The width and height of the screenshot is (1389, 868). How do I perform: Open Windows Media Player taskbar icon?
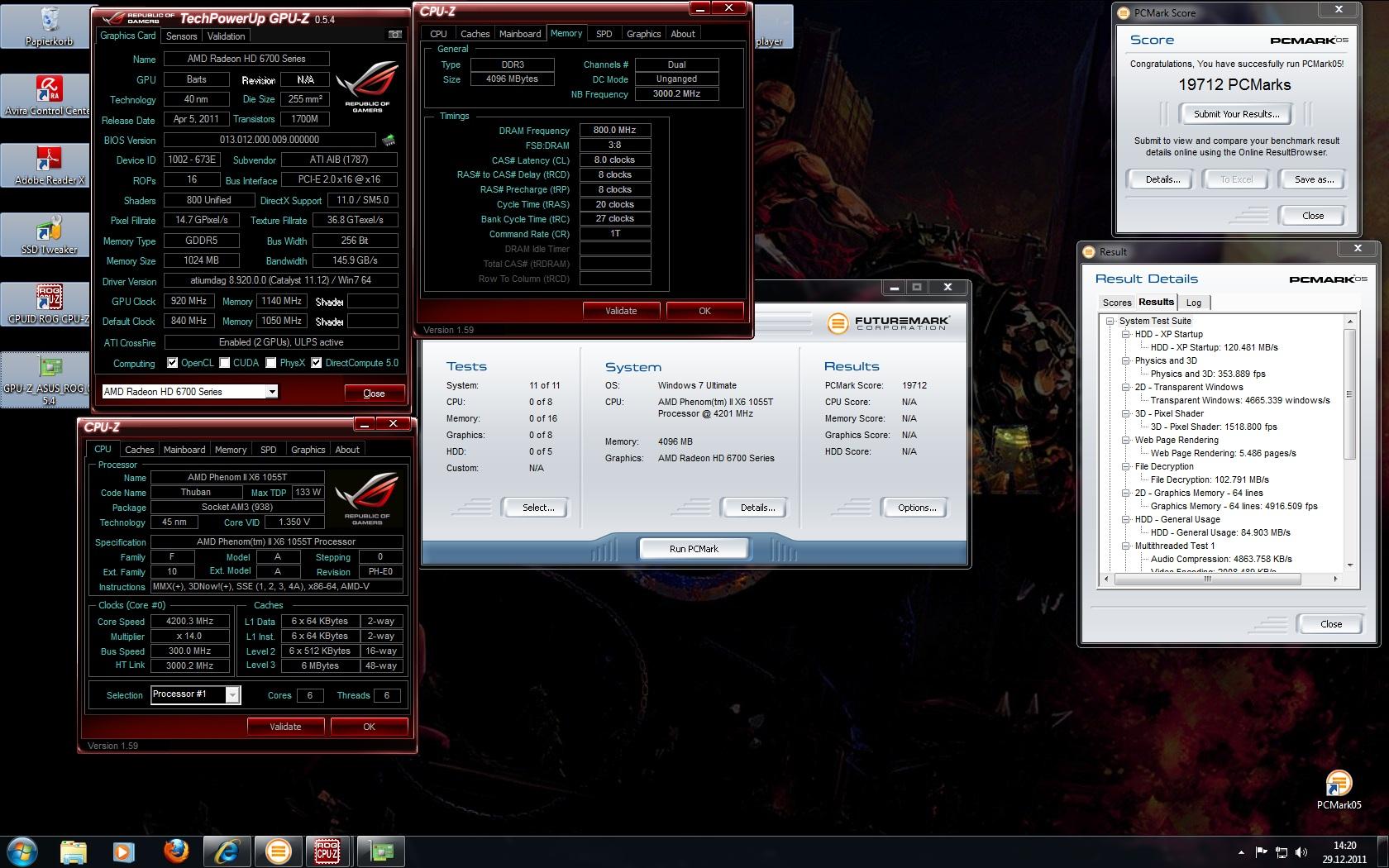point(124,851)
